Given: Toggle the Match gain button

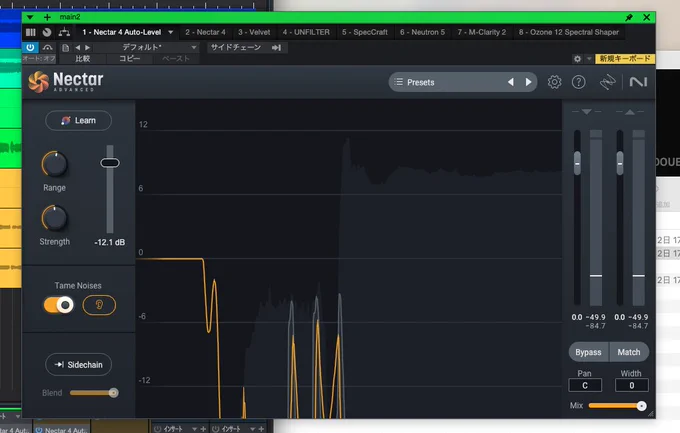Looking at the screenshot, I should click(629, 352).
